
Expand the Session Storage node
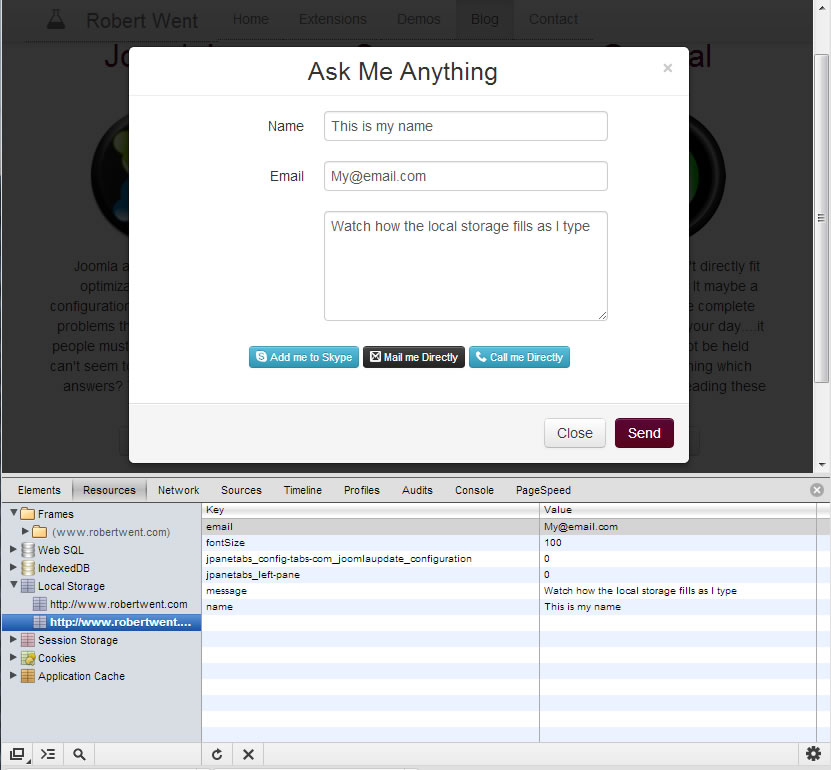point(13,640)
